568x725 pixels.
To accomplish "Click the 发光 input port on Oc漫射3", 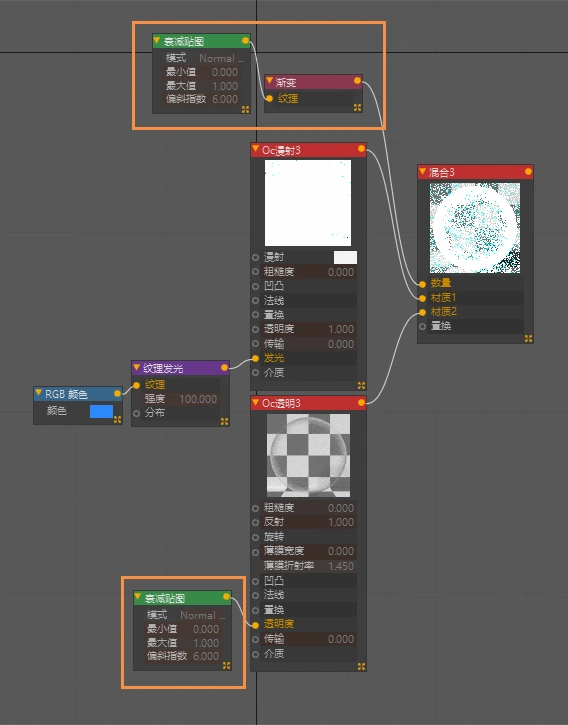I will click(255, 358).
